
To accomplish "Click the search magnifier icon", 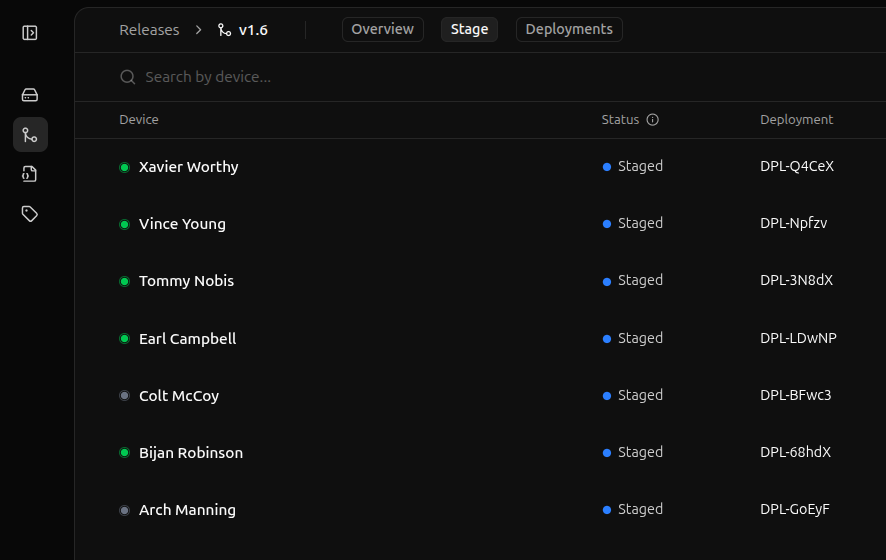I will pyautogui.click(x=127, y=77).
